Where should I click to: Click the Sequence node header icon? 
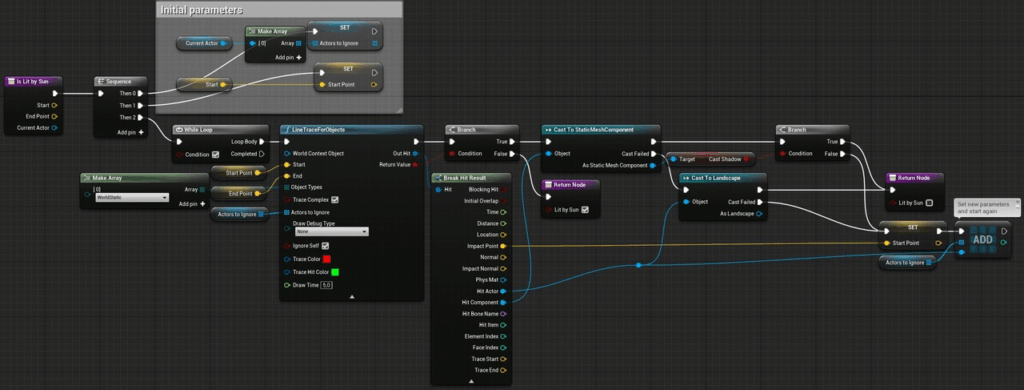(101, 82)
